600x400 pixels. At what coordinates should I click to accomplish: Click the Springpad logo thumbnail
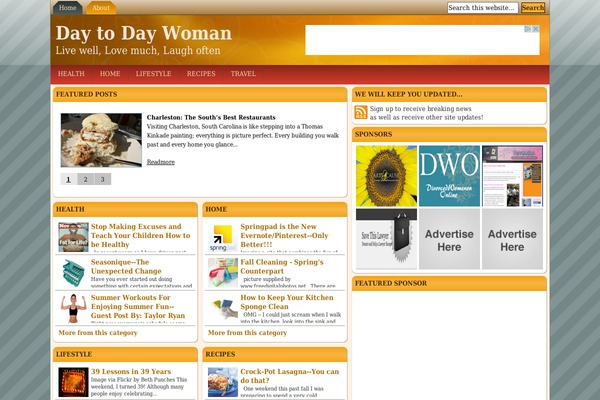pos(223,237)
